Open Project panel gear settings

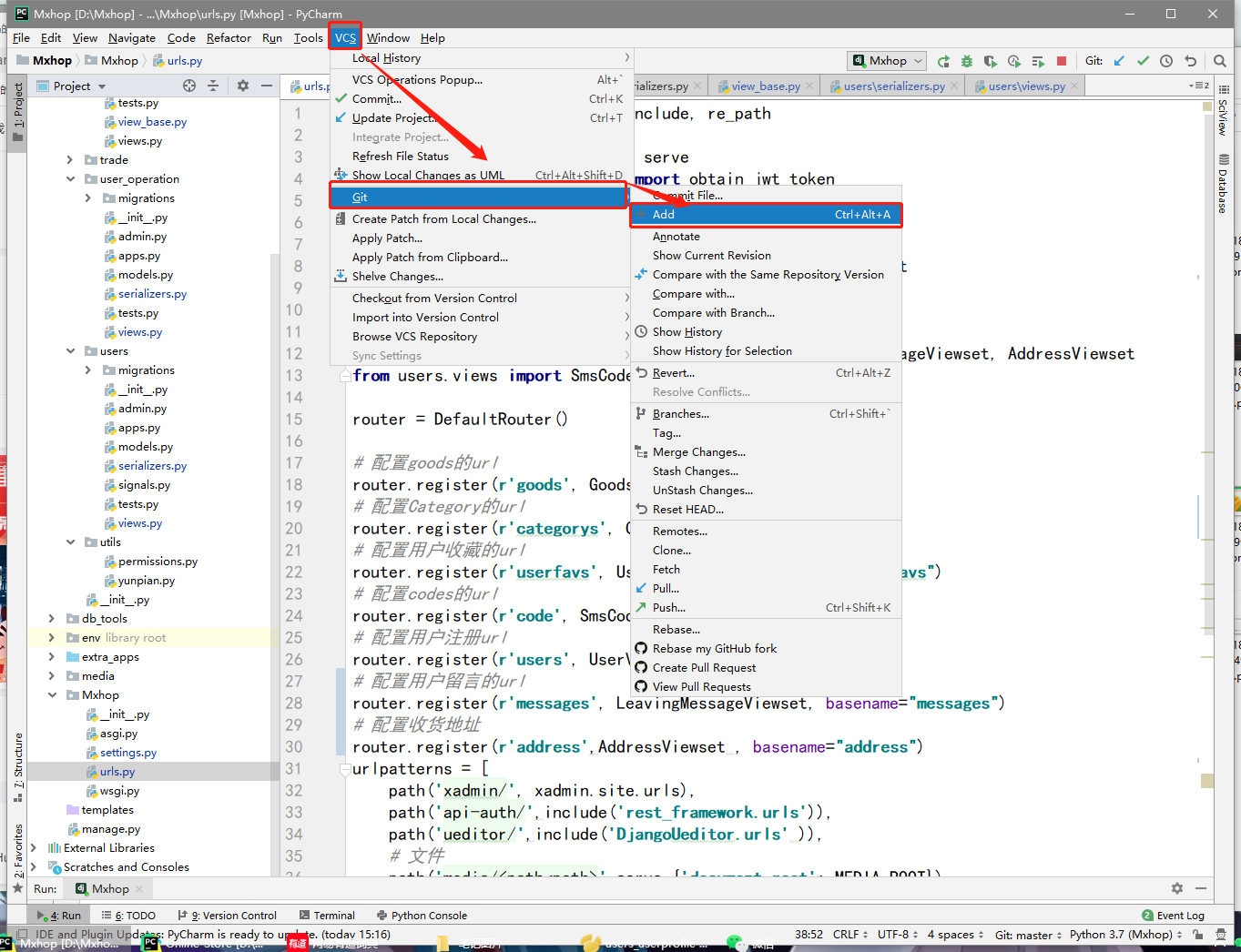(x=243, y=86)
